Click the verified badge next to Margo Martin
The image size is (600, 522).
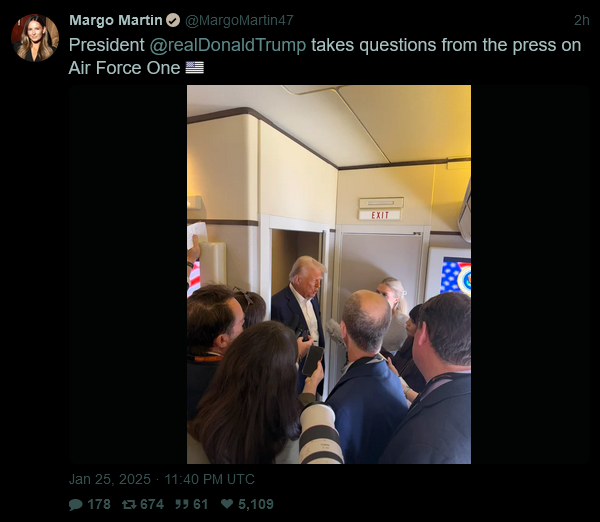173,20
